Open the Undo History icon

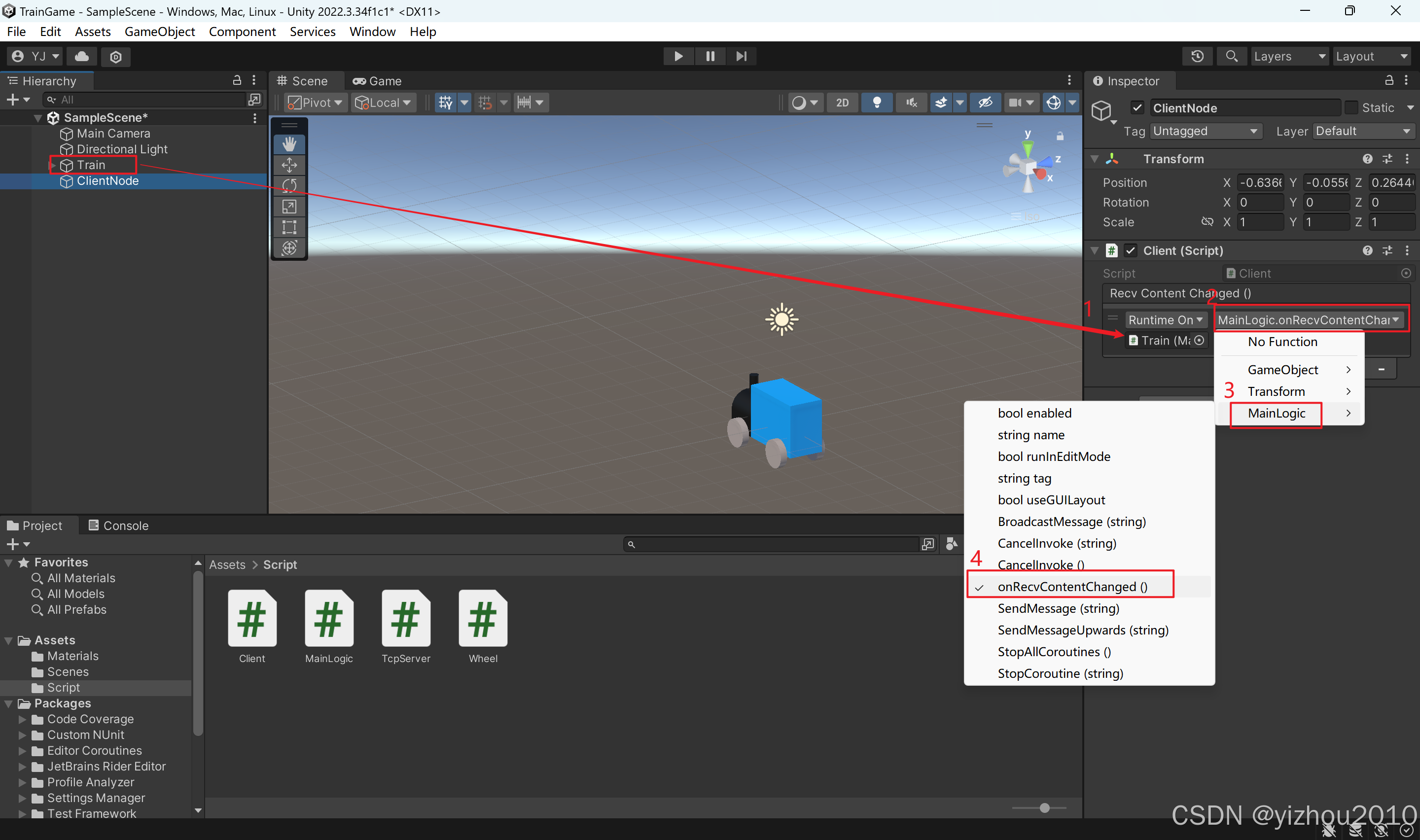pyautogui.click(x=1197, y=56)
